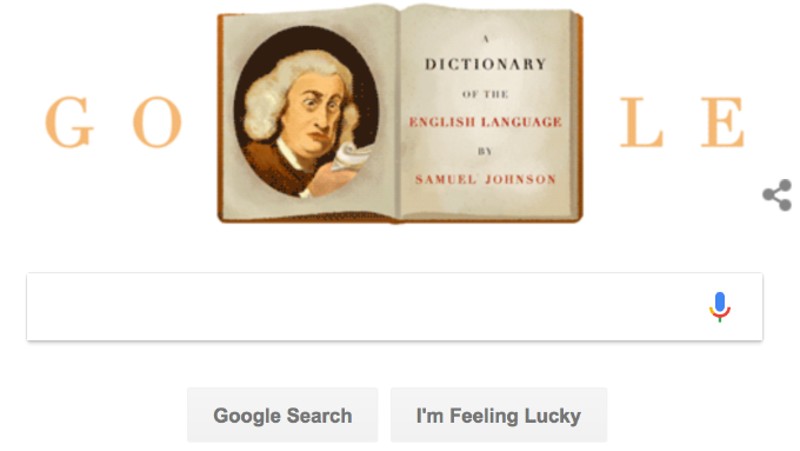The width and height of the screenshot is (800, 451).
Task: Click the first letter O of the doodle
Action: pyautogui.click(x=157, y=121)
